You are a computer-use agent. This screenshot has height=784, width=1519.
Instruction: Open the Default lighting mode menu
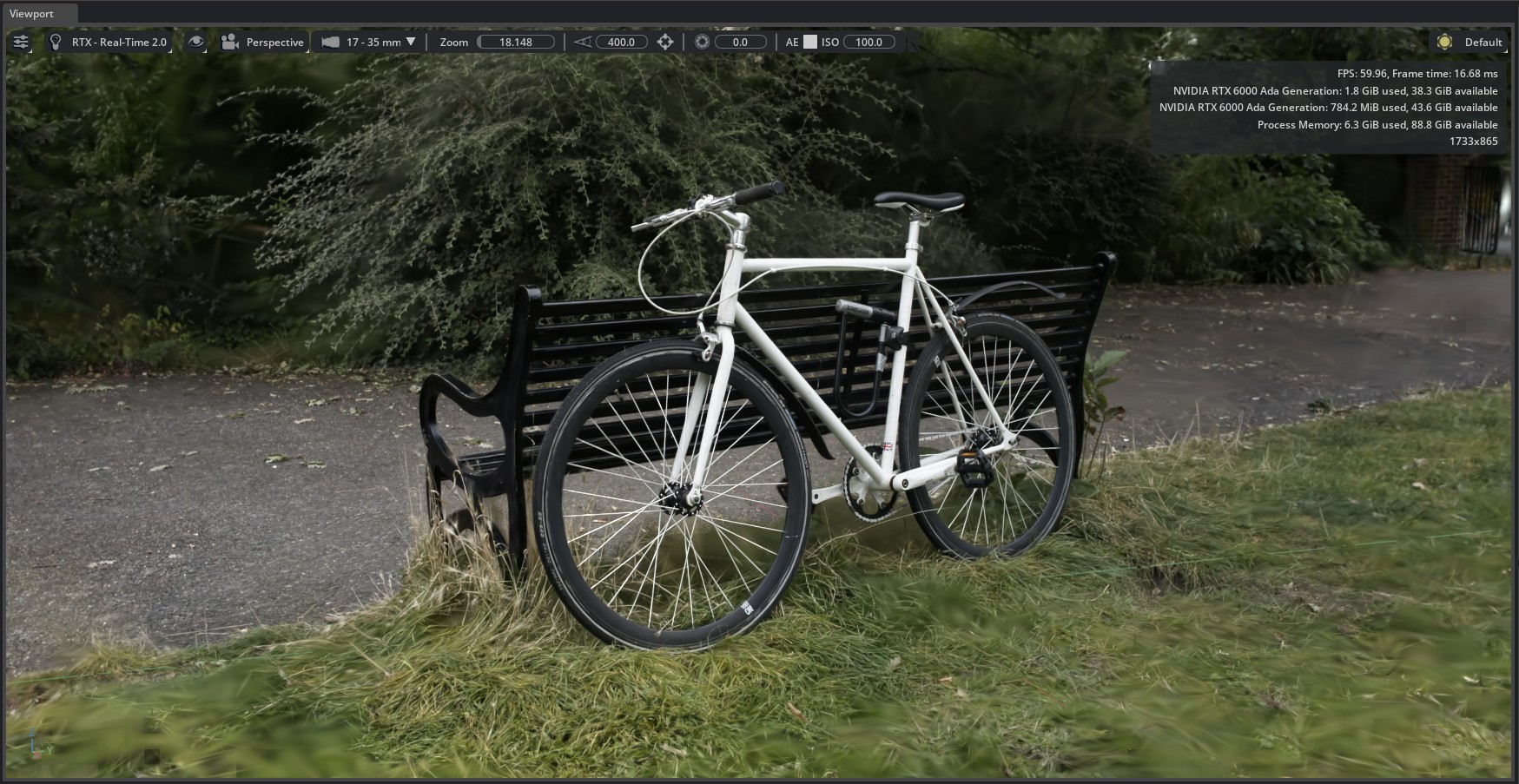[x=1483, y=42]
